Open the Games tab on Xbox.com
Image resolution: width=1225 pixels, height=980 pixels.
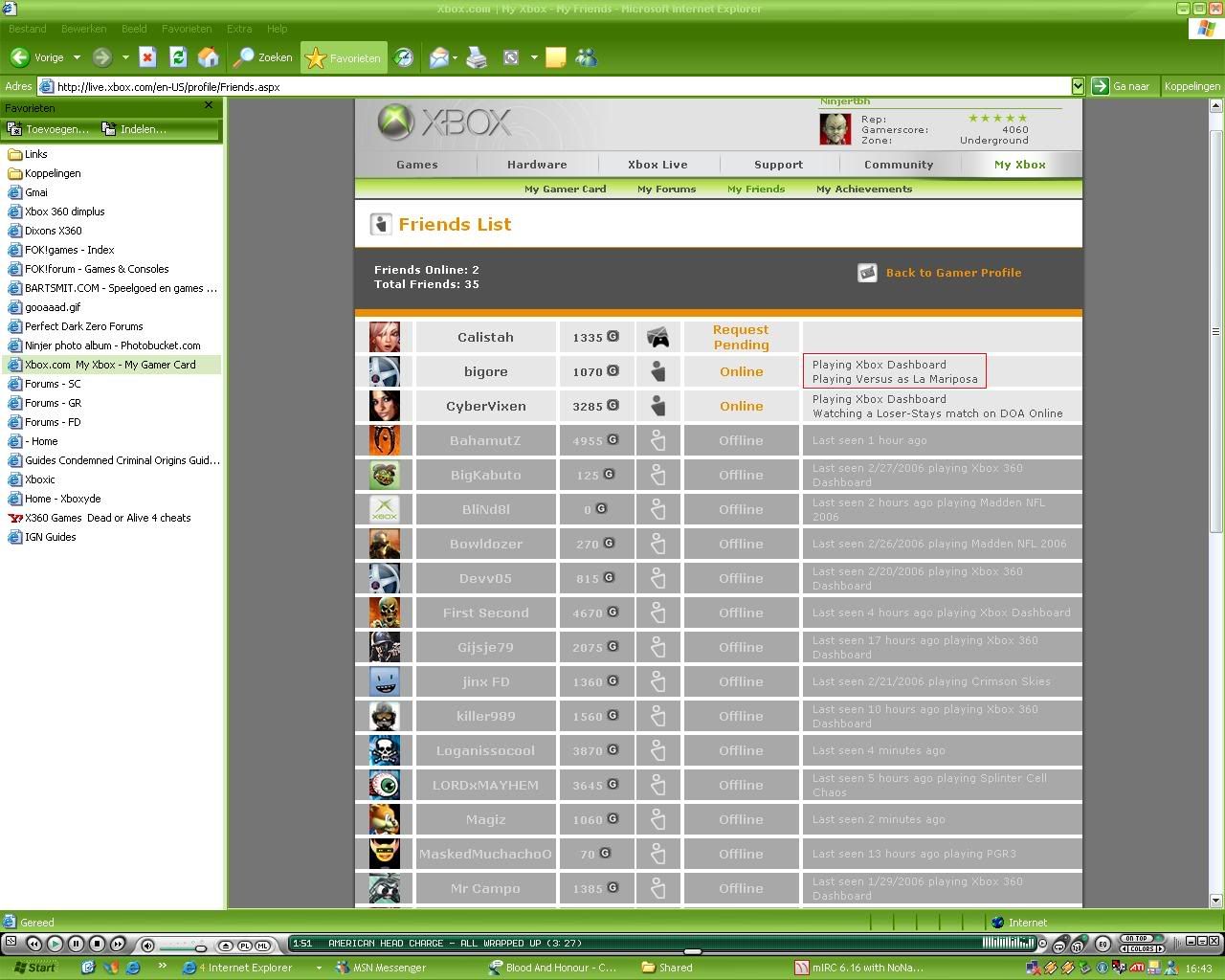pyautogui.click(x=417, y=165)
